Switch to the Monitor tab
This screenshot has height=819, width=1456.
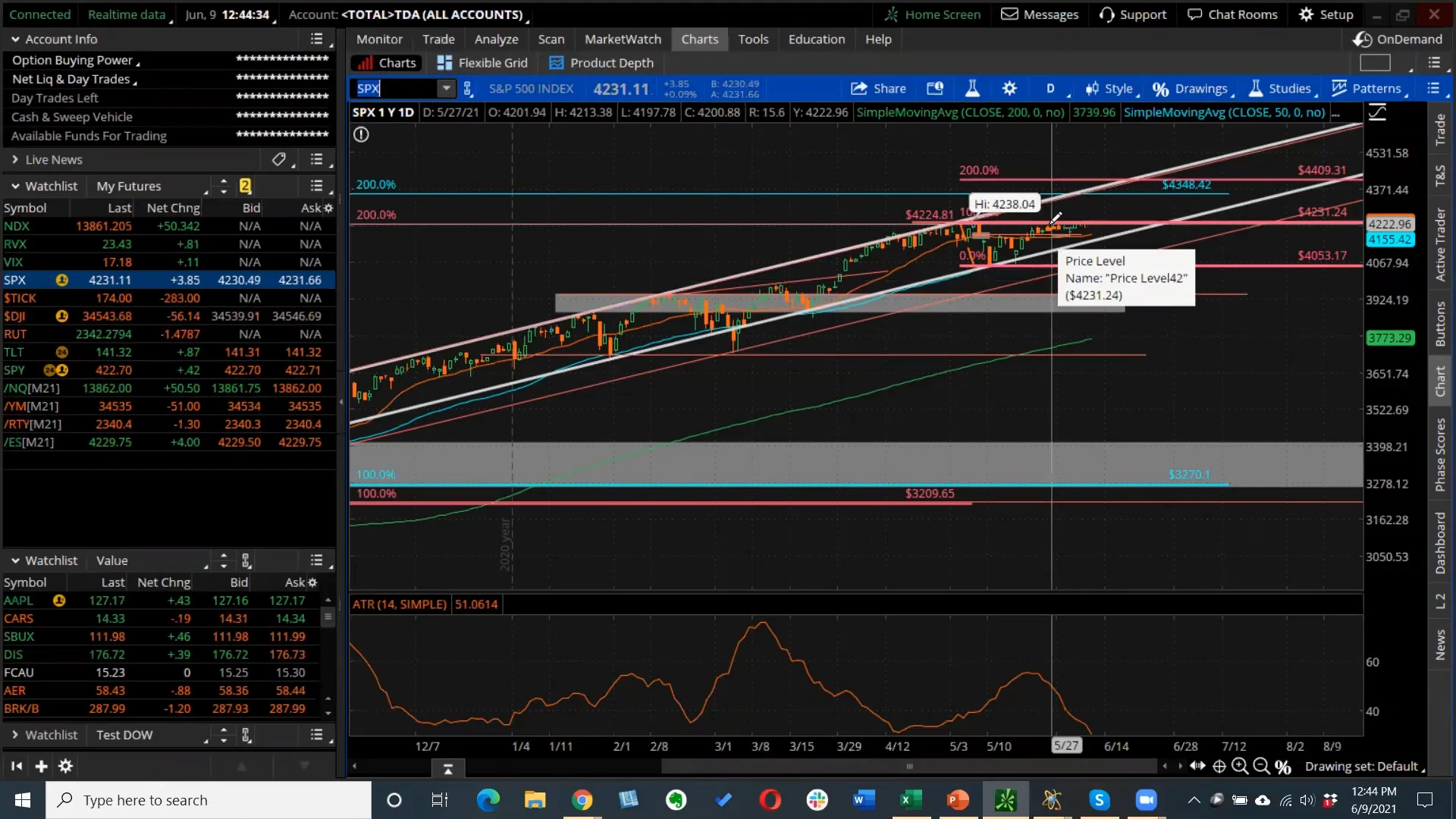379,39
